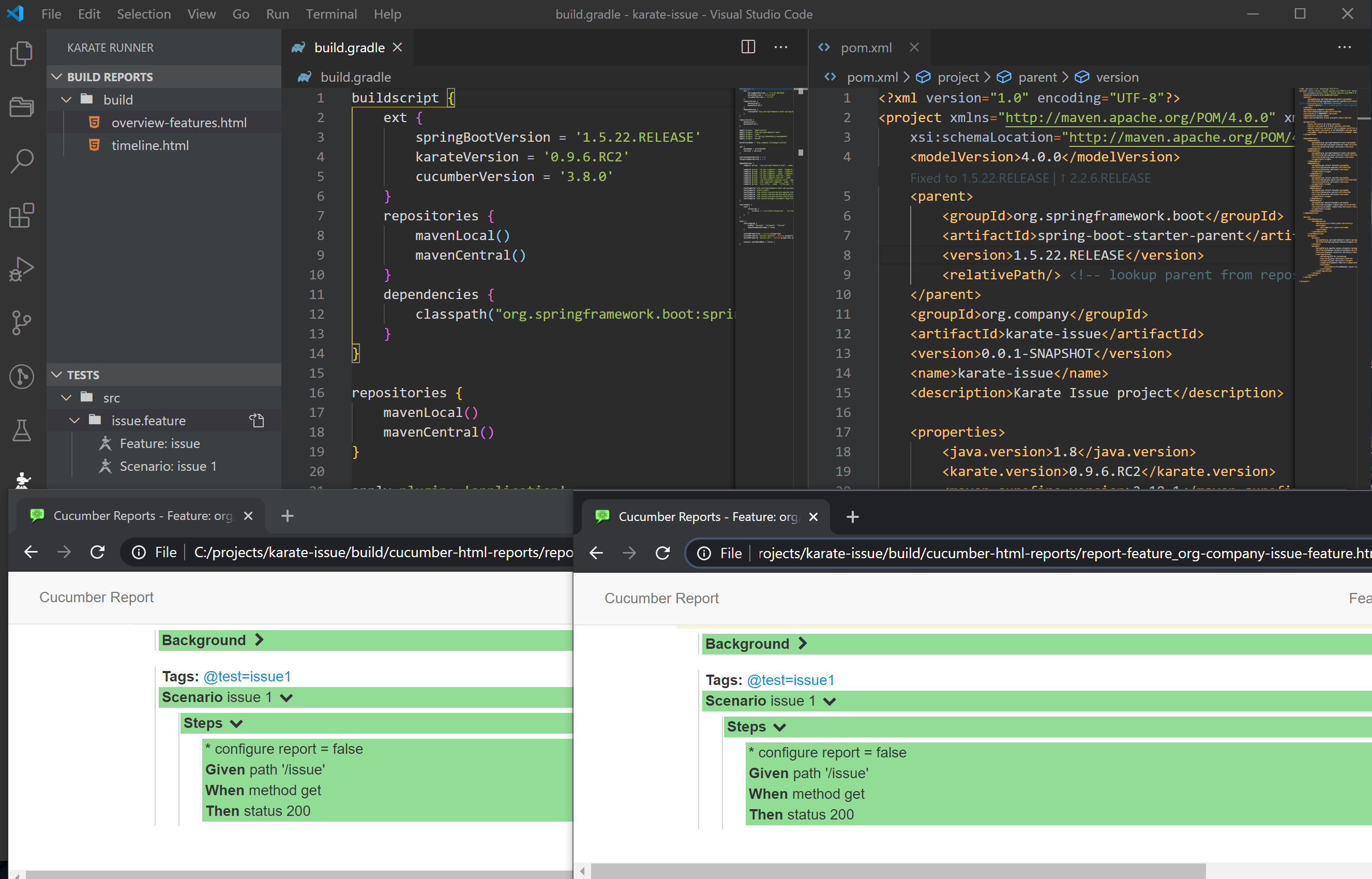Screen dimensions: 1372x879
Task: Open the Source Control panel icon
Action: click(x=21, y=322)
